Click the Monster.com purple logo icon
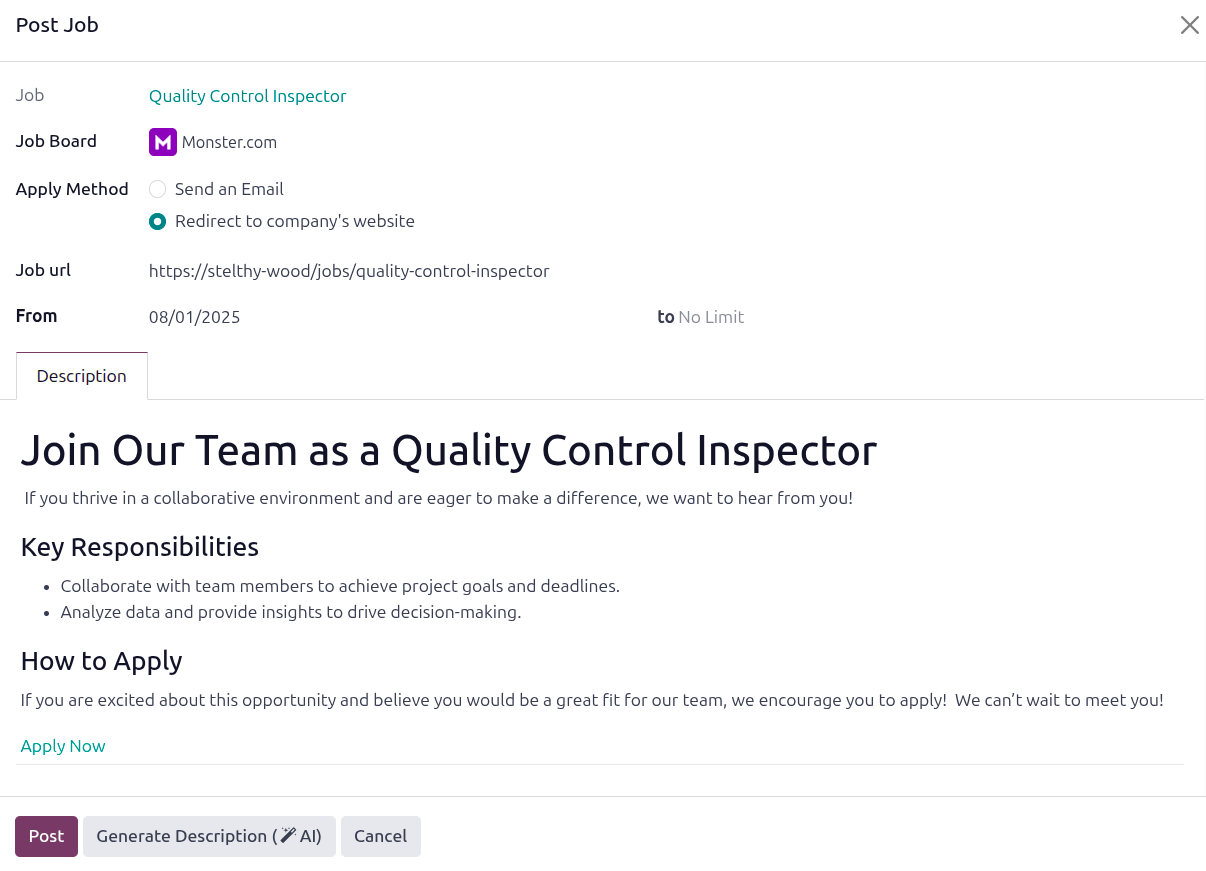1206x871 pixels. tap(162, 142)
